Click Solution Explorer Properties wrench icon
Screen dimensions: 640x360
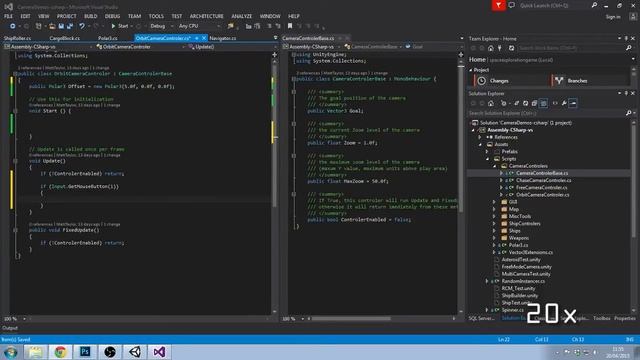[x=564, y=103]
